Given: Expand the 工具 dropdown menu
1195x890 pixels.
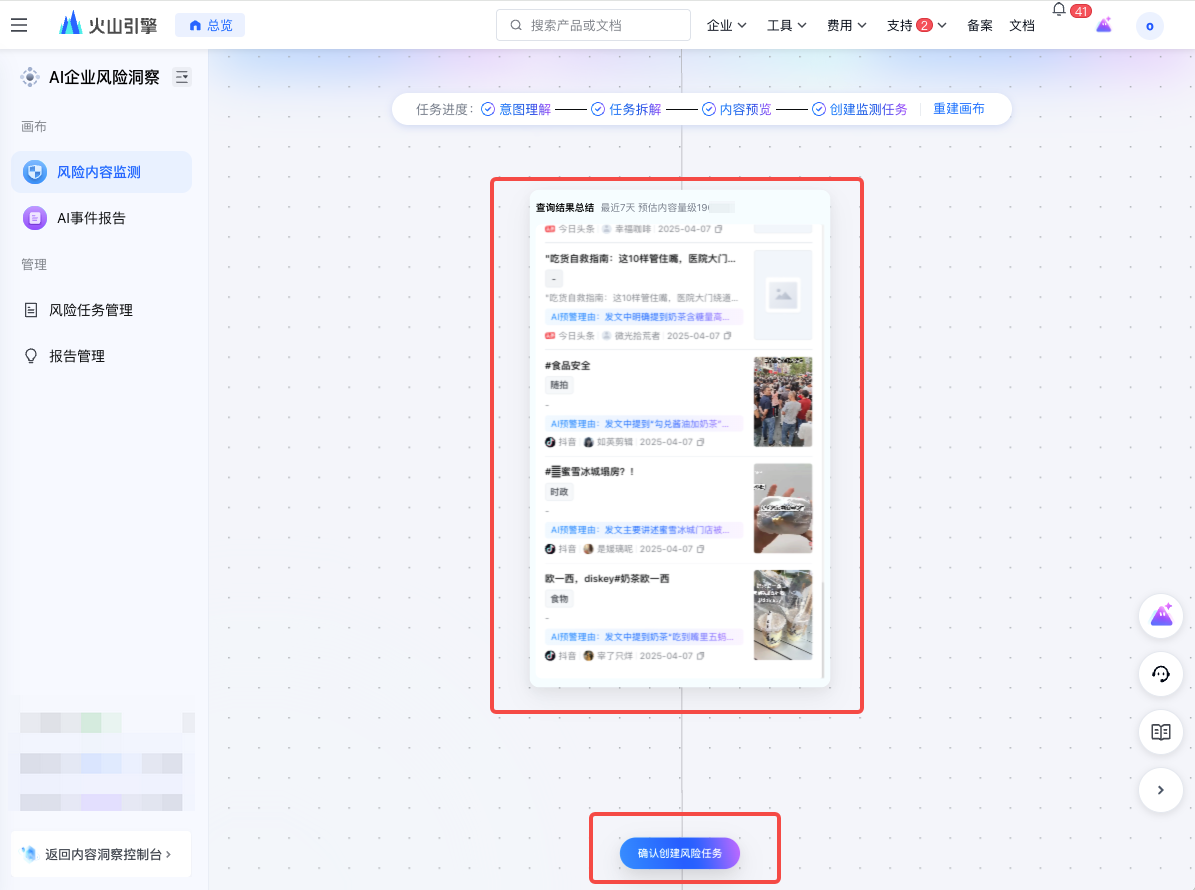Looking at the screenshot, I should (786, 25).
